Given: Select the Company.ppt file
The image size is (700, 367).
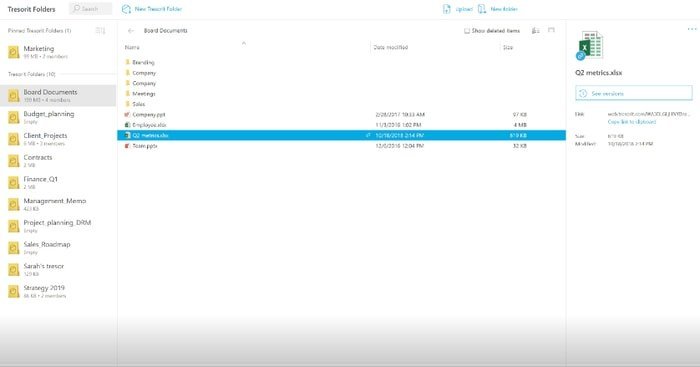Looking at the screenshot, I should 149,115.
